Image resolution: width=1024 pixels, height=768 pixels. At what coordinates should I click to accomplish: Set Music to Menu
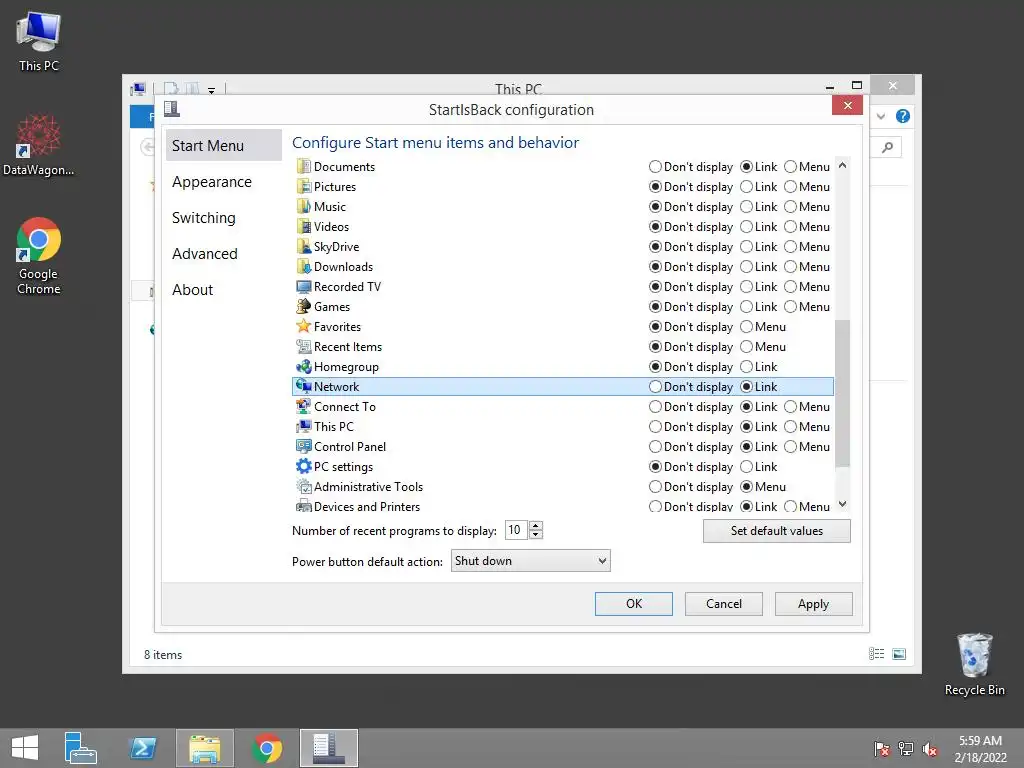click(790, 206)
